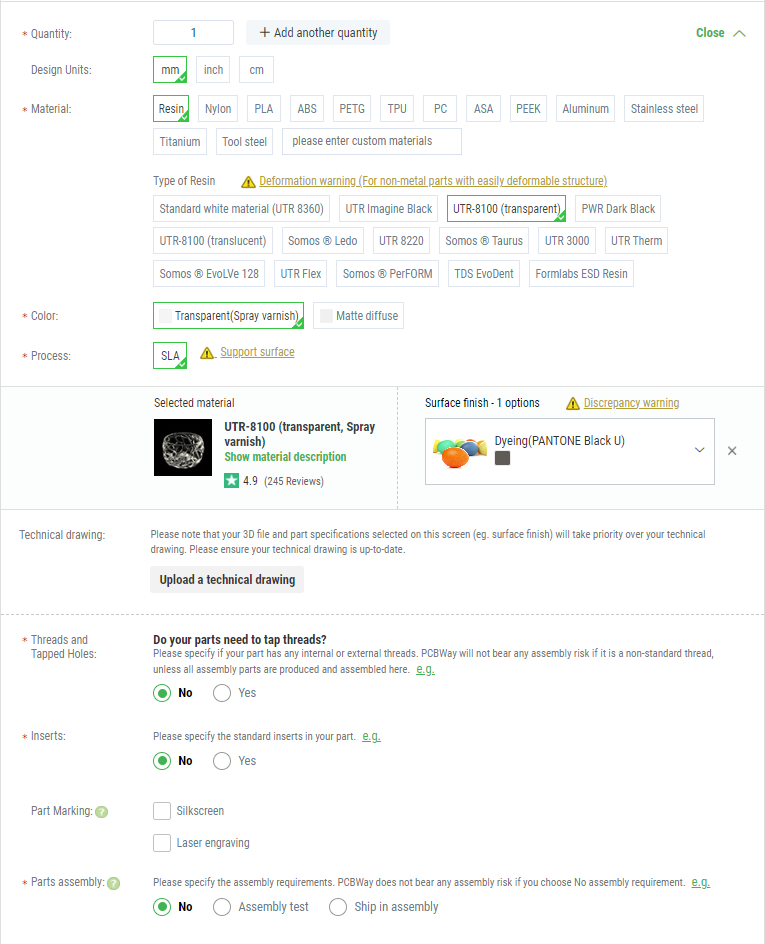Choose PC material

pos(441,109)
